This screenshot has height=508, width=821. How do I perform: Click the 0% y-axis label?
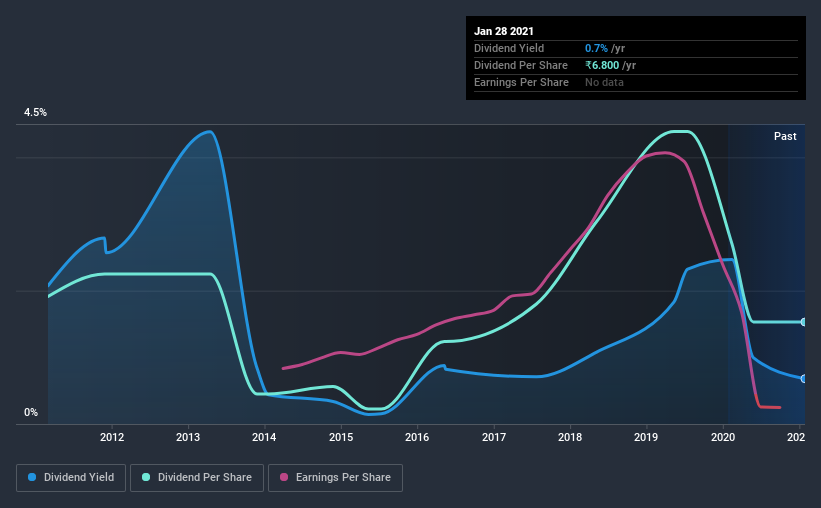pos(31,413)
